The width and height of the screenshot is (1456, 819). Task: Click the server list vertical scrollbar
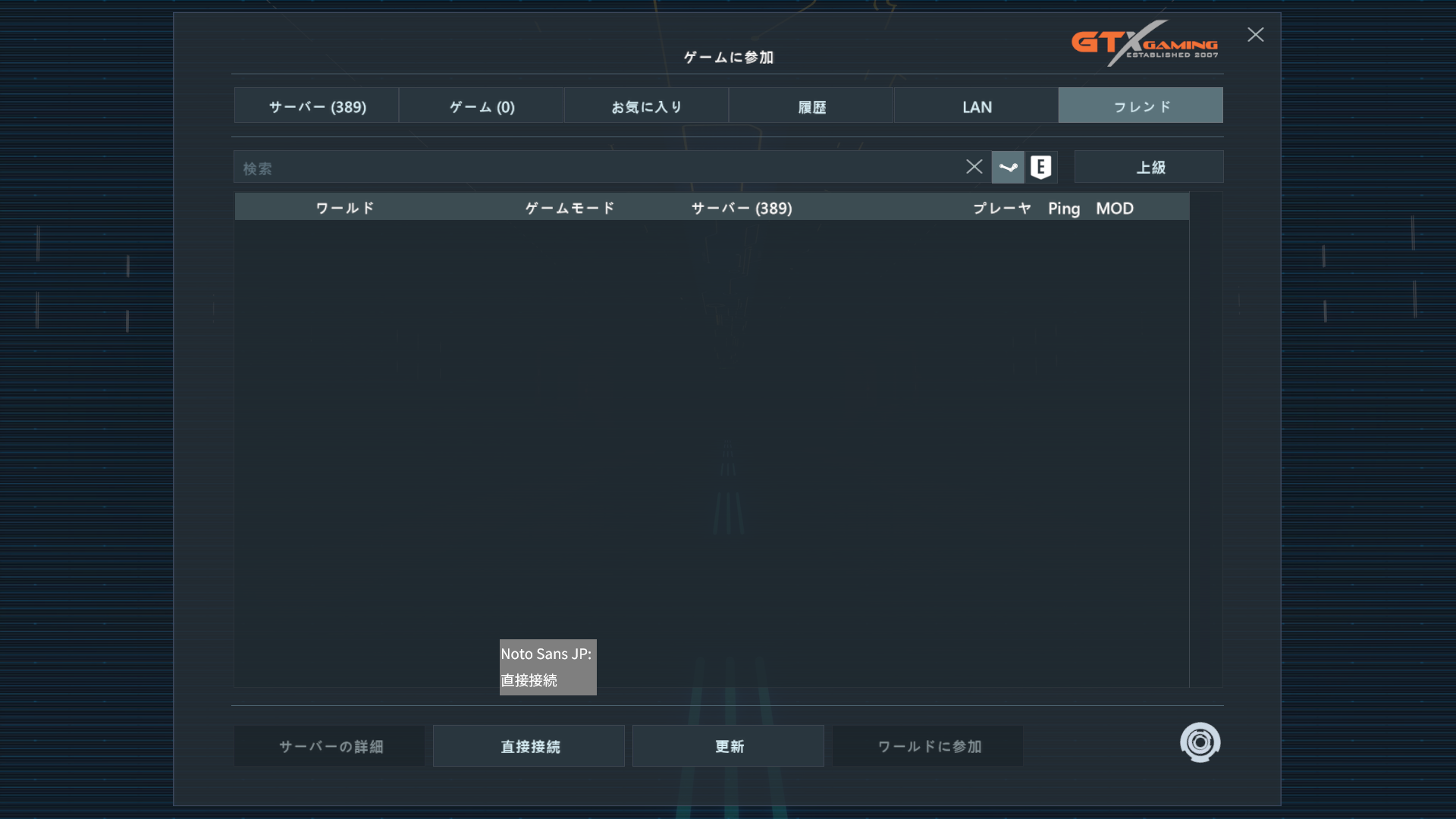pos(1206,440)
